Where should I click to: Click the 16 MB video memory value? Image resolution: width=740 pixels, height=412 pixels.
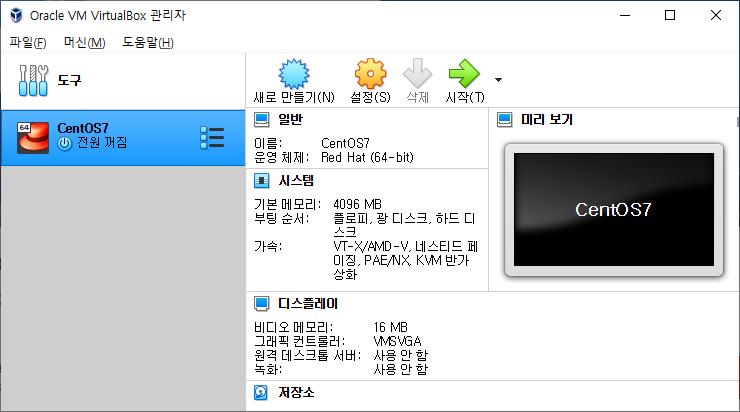[x=390, y=327]
